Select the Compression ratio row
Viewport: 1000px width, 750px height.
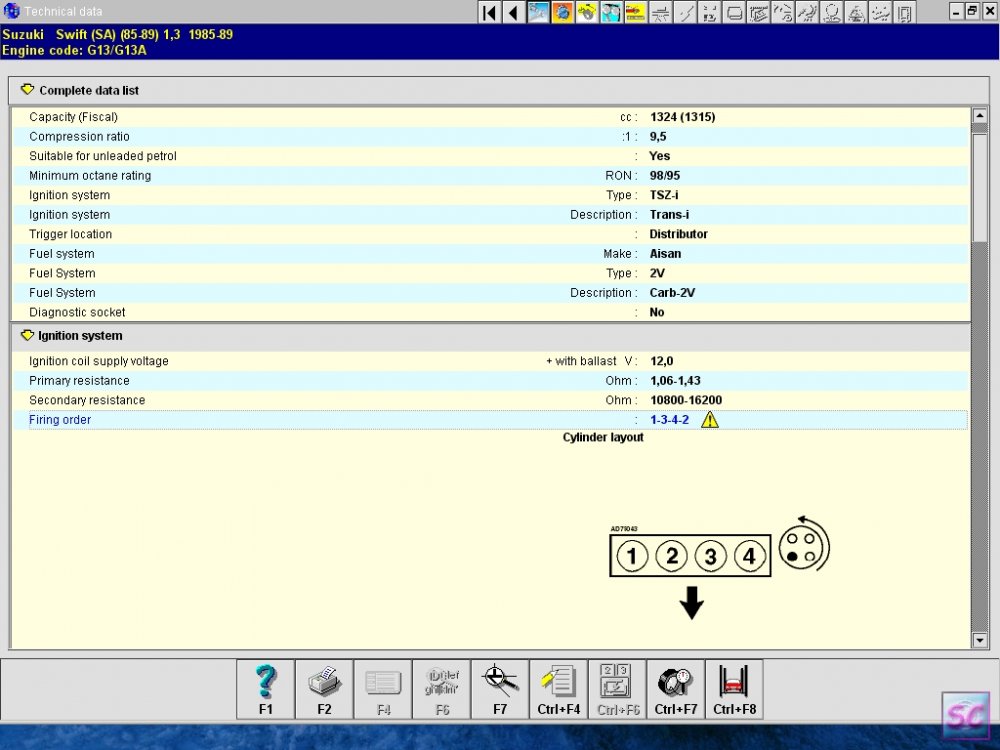[490, 136]
